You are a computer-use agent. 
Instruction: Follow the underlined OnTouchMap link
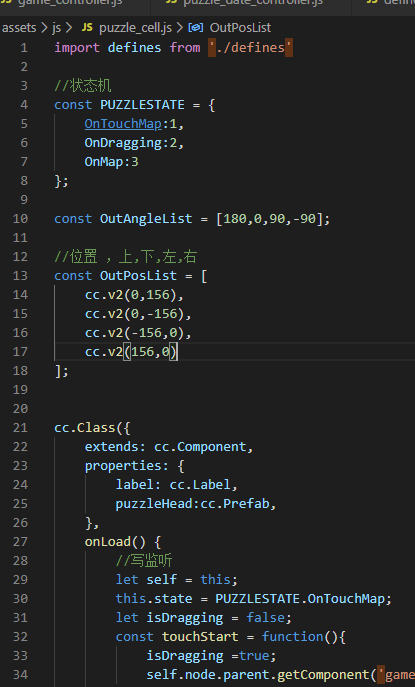tap(123, 124)
